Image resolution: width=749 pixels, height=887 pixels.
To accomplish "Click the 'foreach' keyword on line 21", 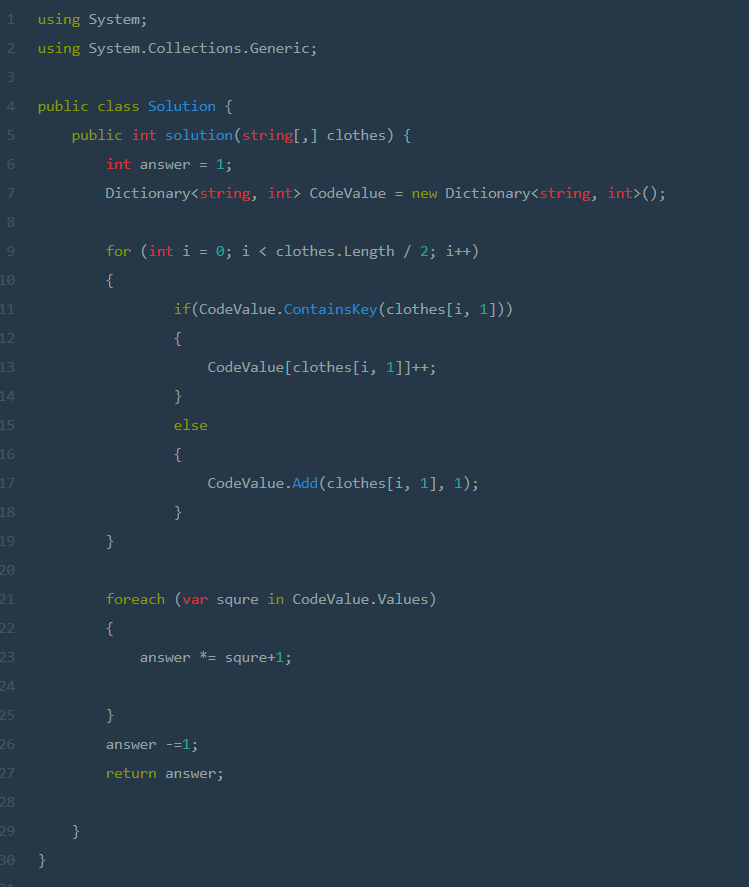I will (135, 599).
